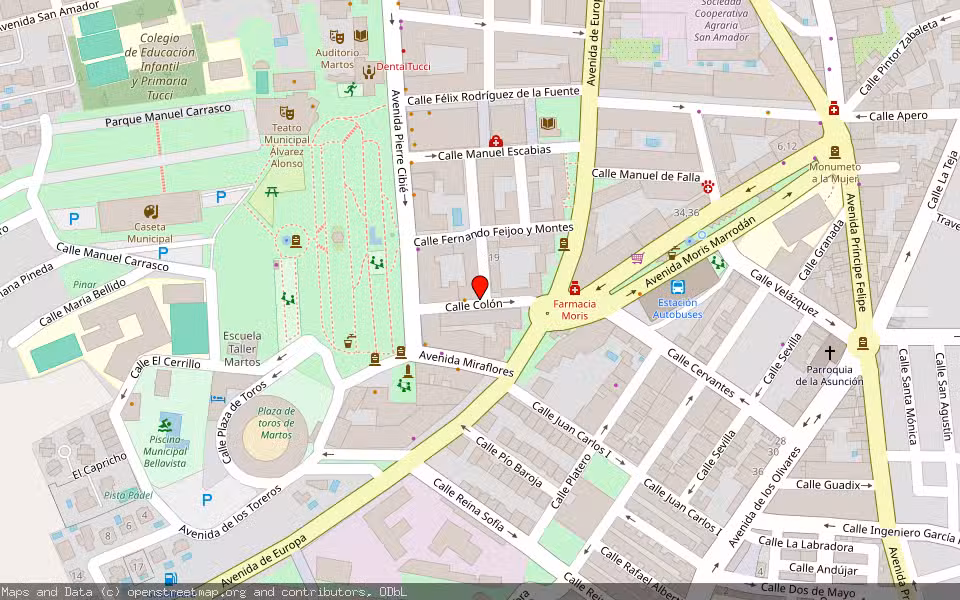Select the Colegio de Educación Infantil label
The height and width of the screenshot is (600, 960).
tap(160, 66)
